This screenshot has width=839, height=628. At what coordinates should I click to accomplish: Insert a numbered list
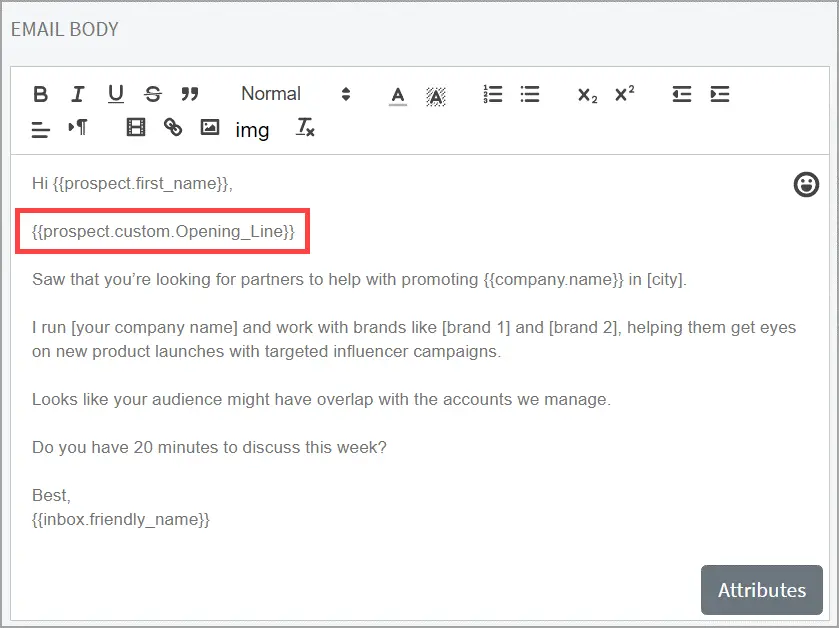[493, 94]
